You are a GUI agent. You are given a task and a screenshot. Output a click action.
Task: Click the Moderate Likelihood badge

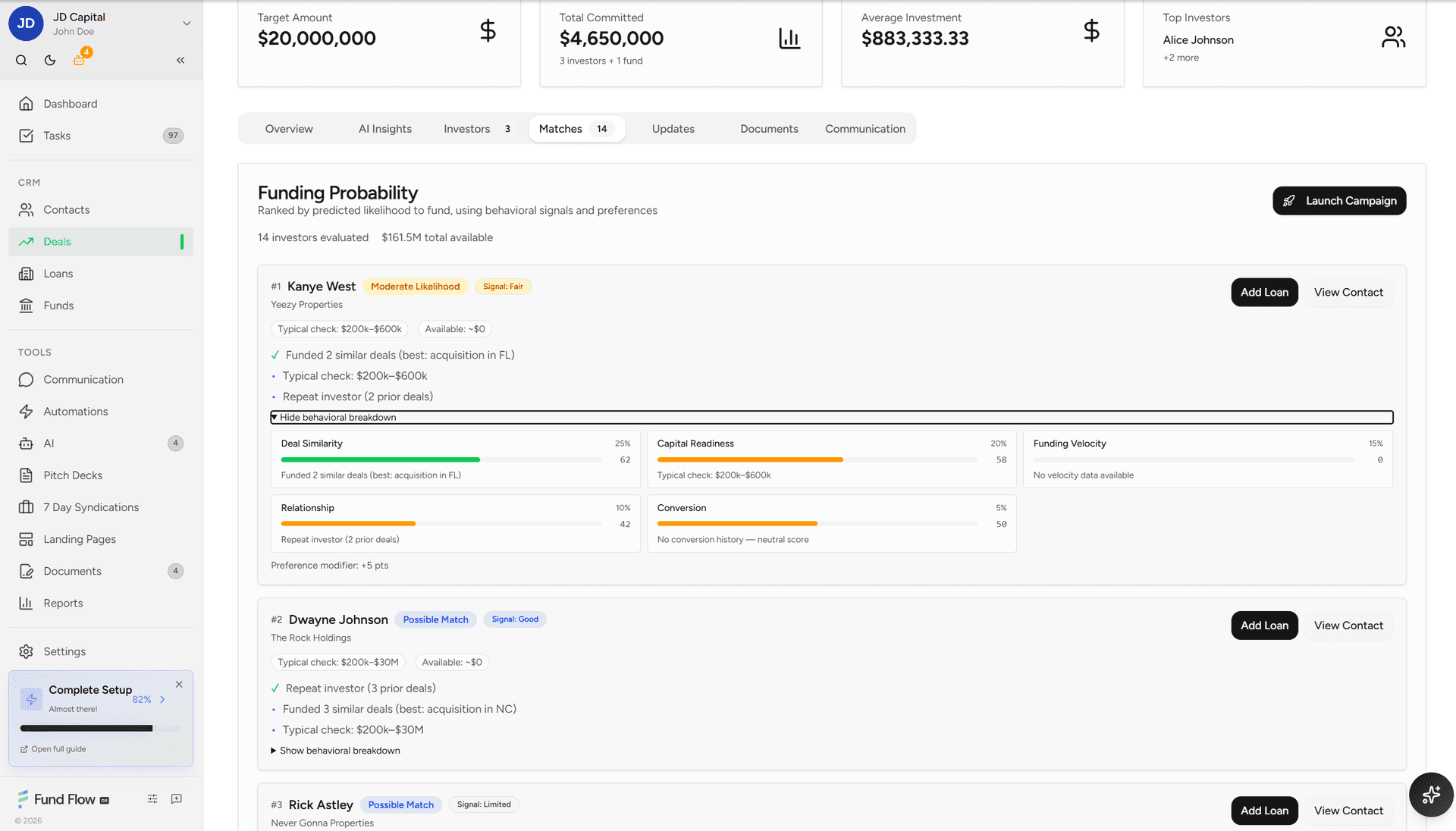(x=415, y=287)
